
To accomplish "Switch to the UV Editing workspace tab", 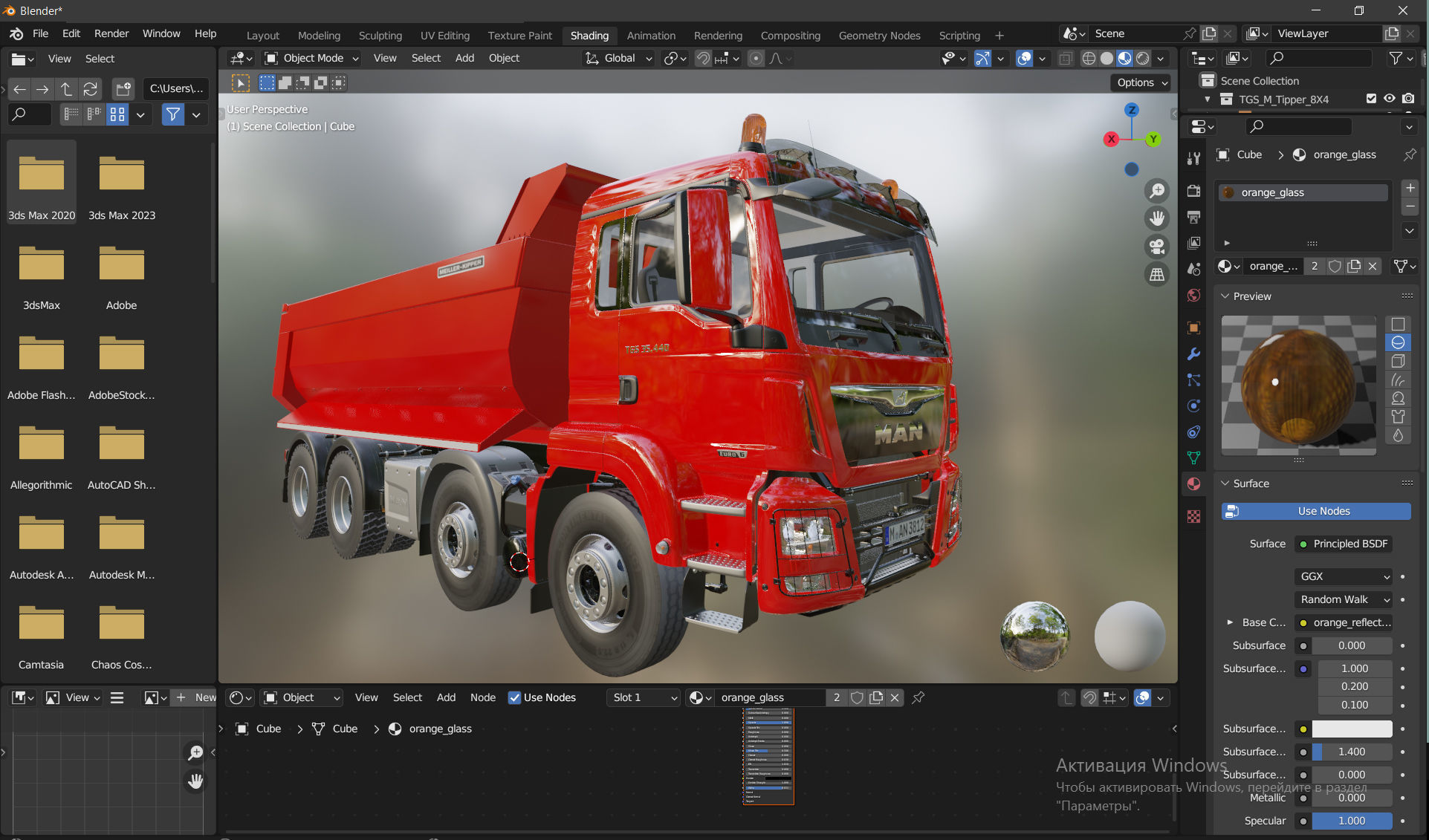I will (x=445, y=36).
